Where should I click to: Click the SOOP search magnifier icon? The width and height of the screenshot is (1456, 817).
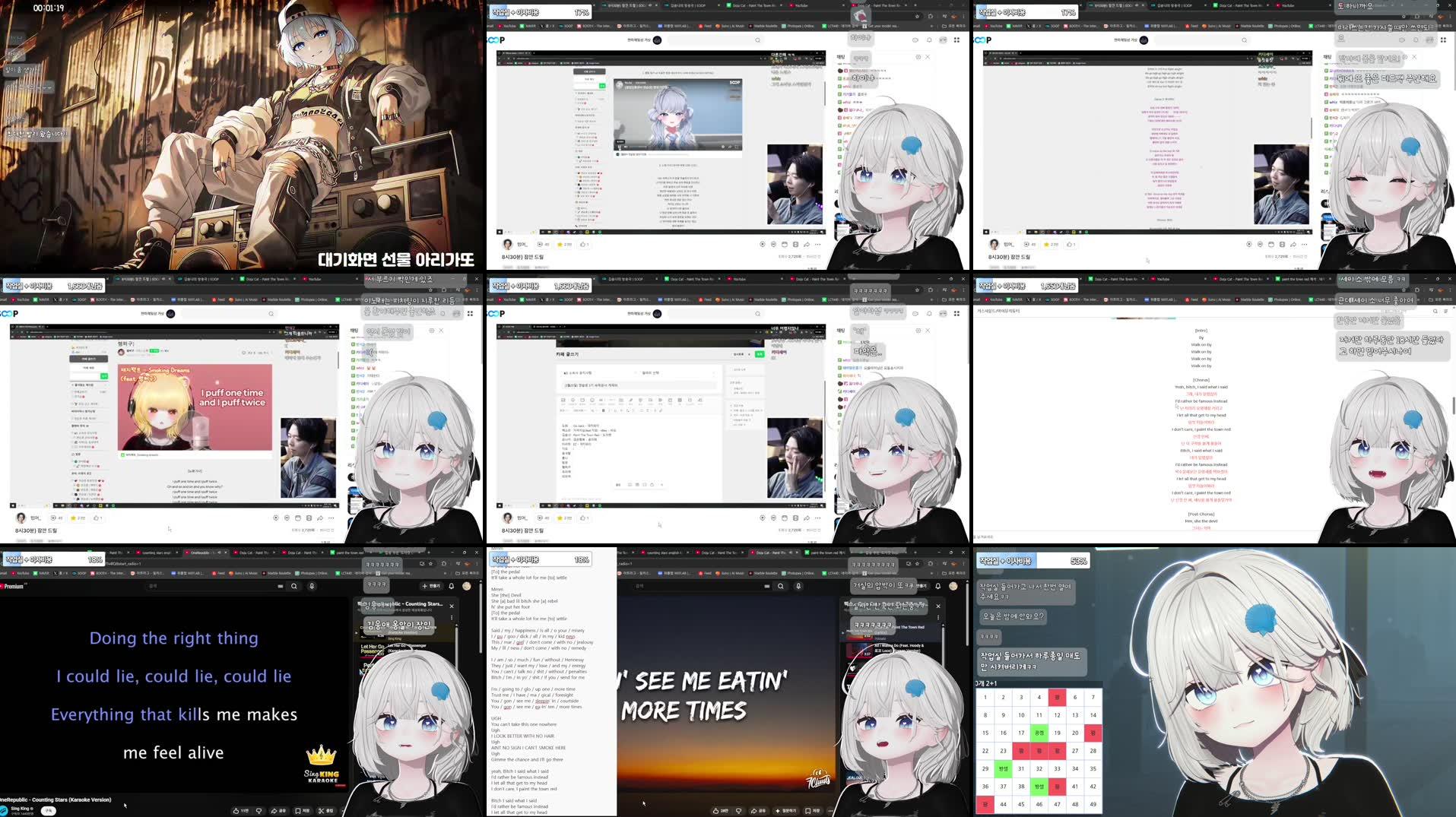click(757, 40)
